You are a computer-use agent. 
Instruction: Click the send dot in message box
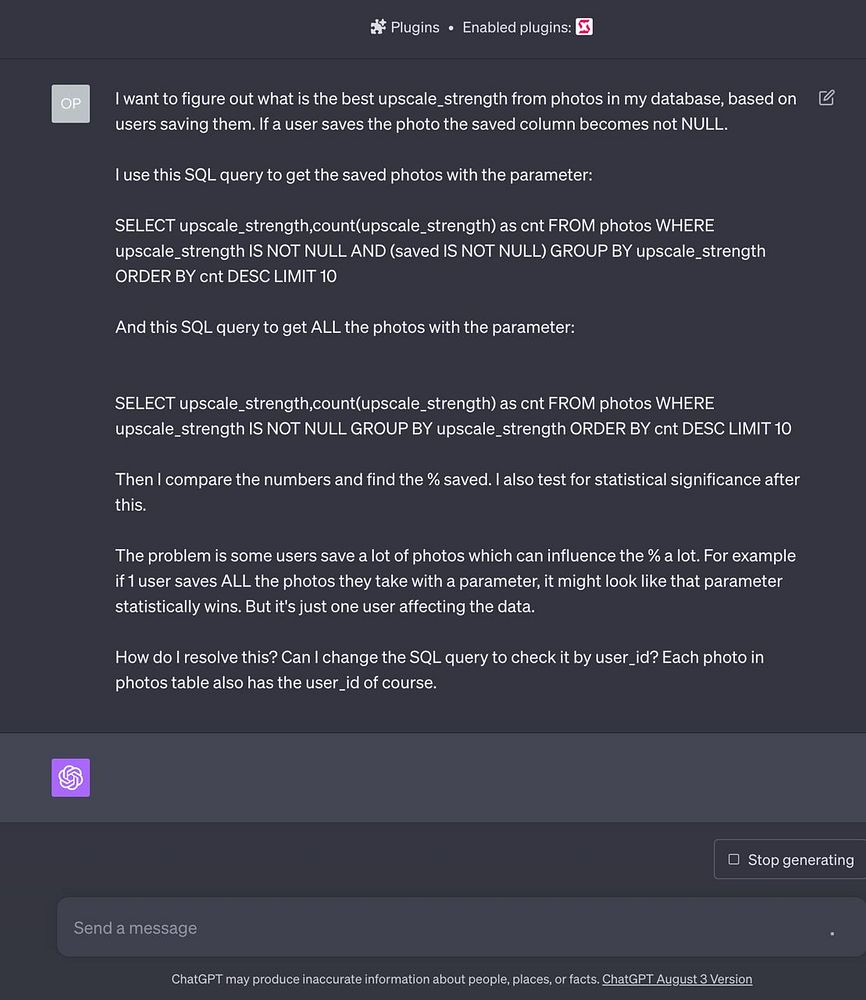click(832, 933)
